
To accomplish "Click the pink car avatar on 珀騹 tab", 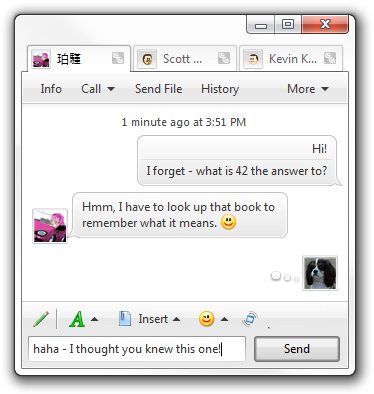I will (x=41, y=59).
